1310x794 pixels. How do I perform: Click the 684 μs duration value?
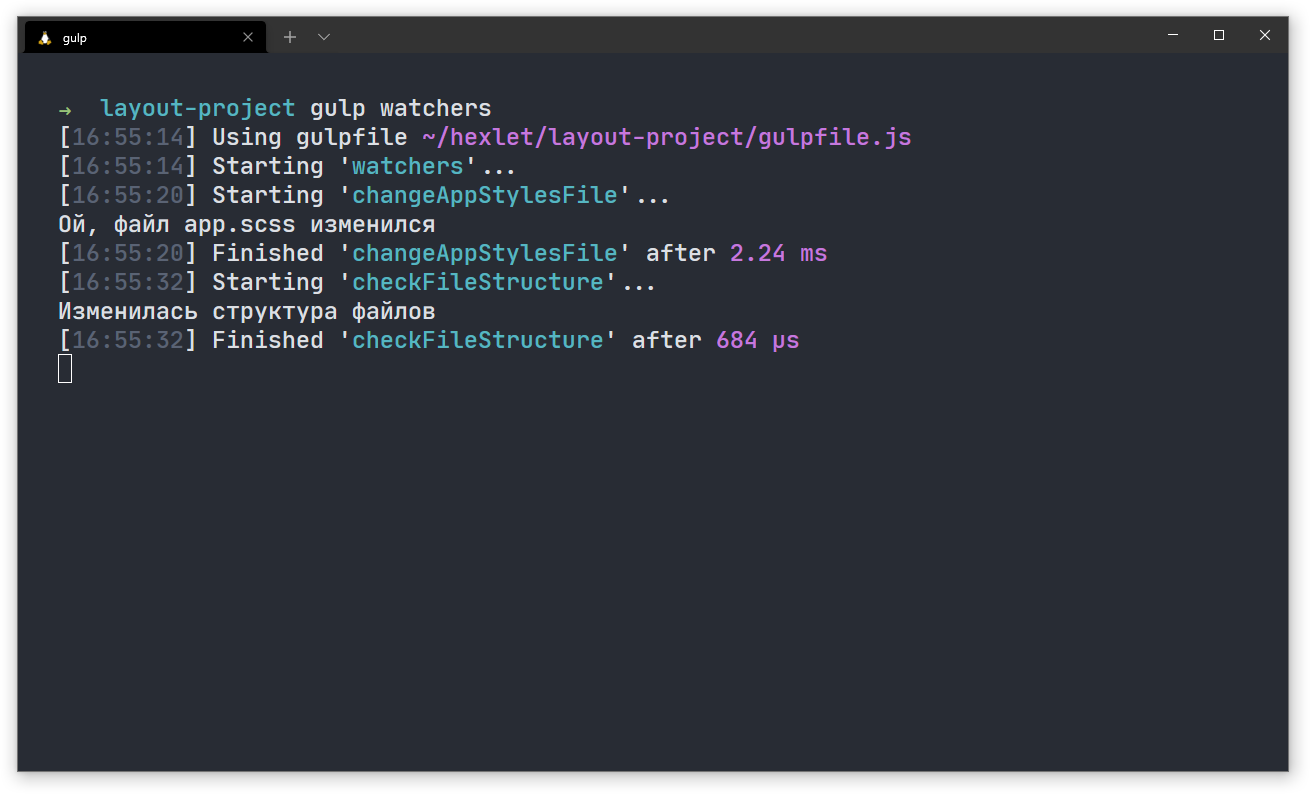point(757,340)
